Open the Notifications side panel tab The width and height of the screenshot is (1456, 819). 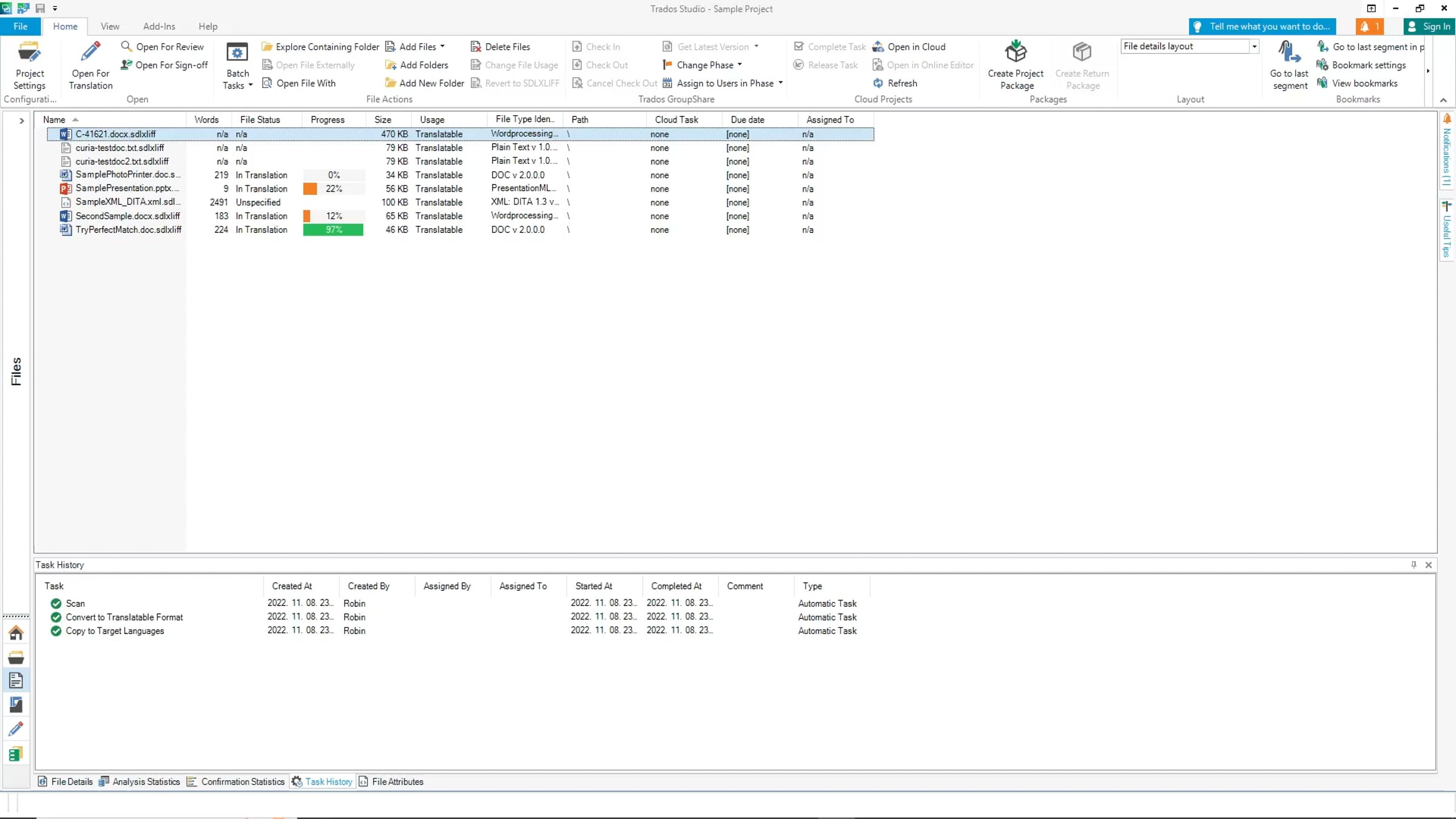[x=1447, y=150]
